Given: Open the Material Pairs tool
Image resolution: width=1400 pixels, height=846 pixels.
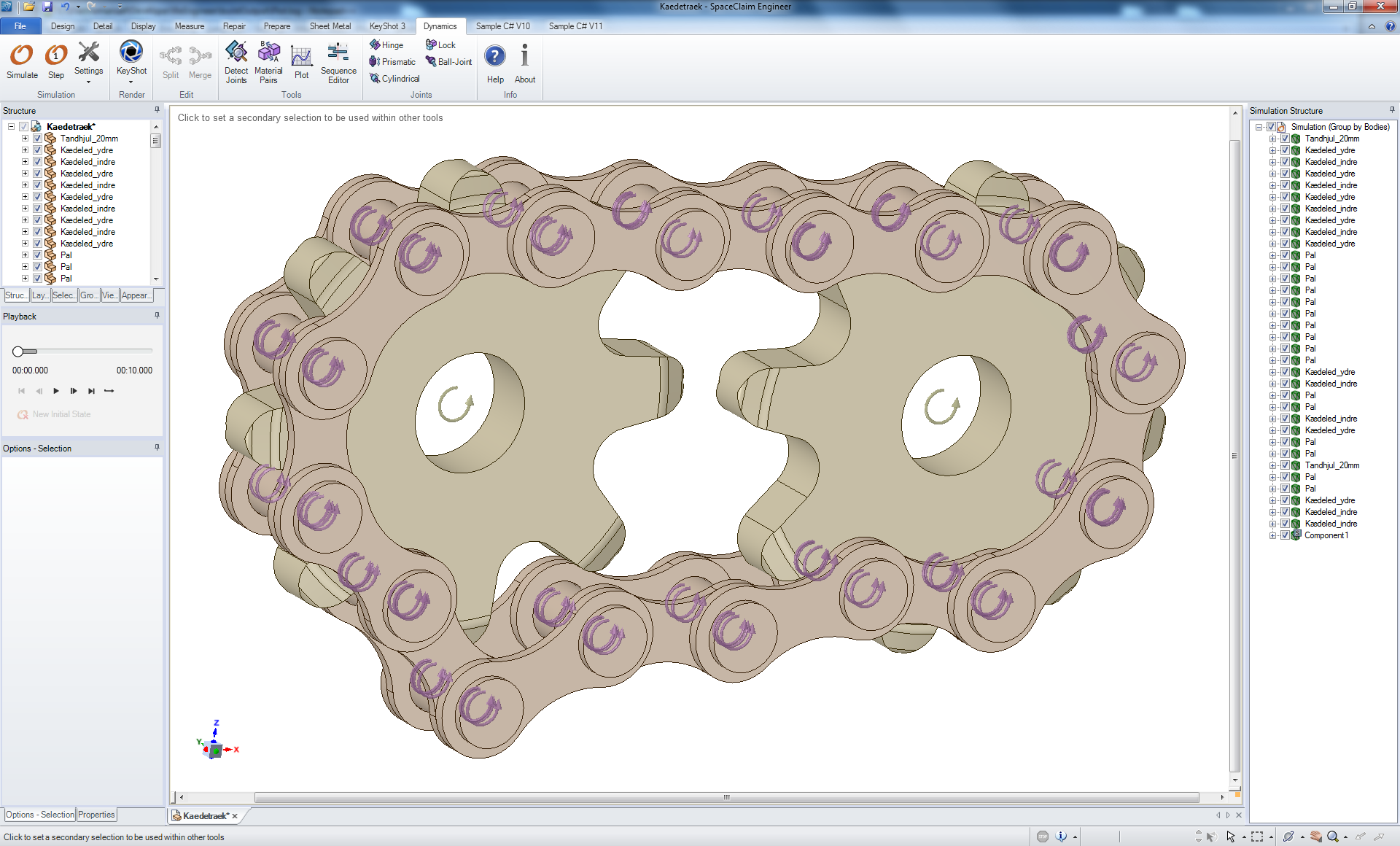Looking at the screenshot, I should point(268,62).
